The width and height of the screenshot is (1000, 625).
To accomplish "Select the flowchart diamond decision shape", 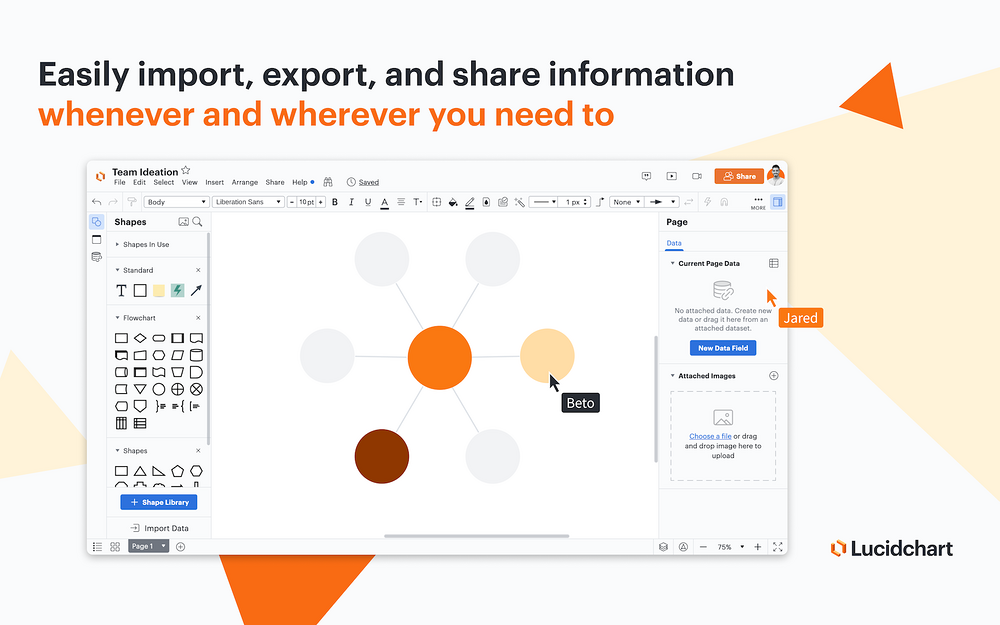I will [140, 338].
